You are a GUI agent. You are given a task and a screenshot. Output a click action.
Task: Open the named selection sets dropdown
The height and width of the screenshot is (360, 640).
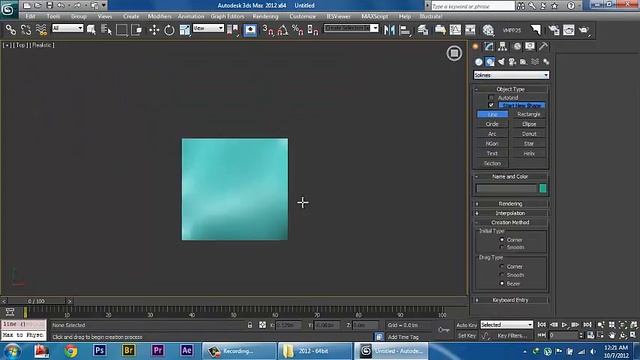tap(351, 28)
